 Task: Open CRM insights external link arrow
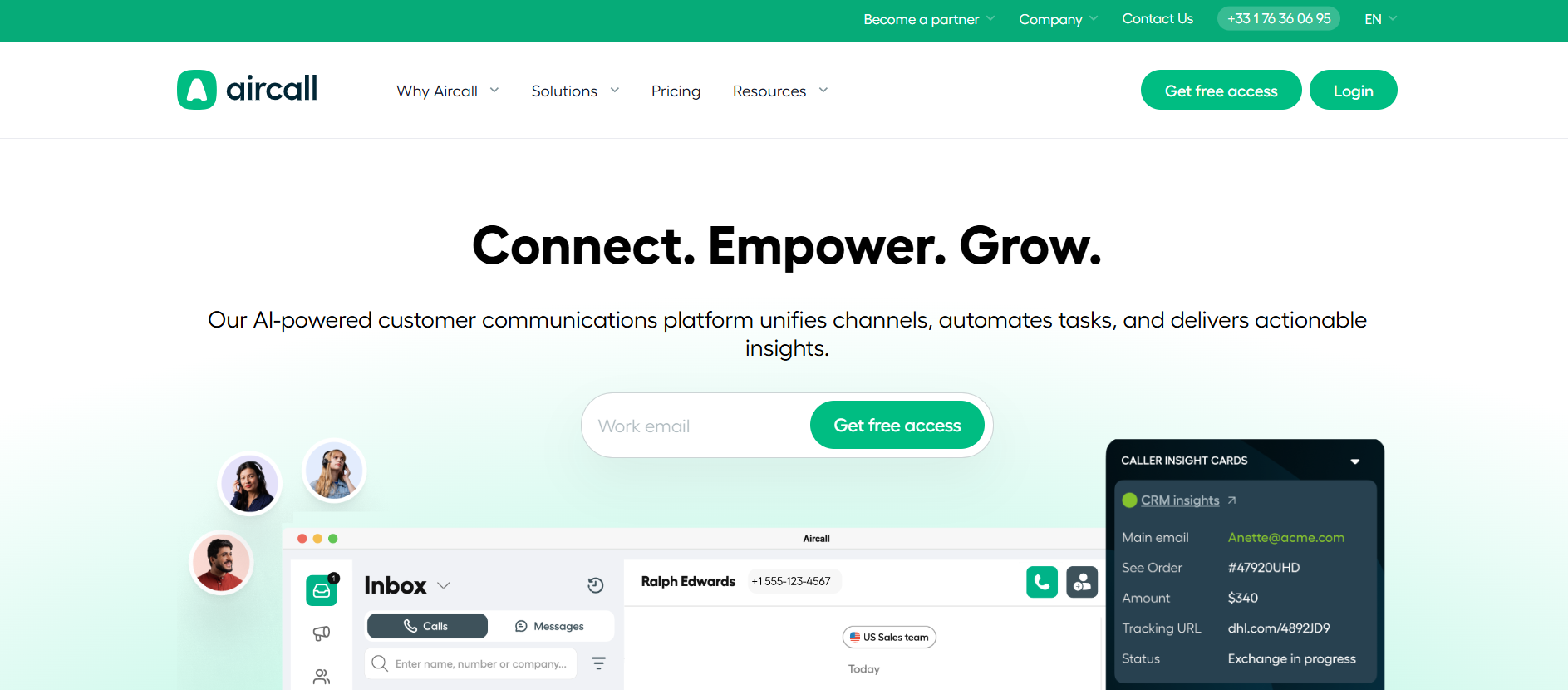click(1232, 500)
